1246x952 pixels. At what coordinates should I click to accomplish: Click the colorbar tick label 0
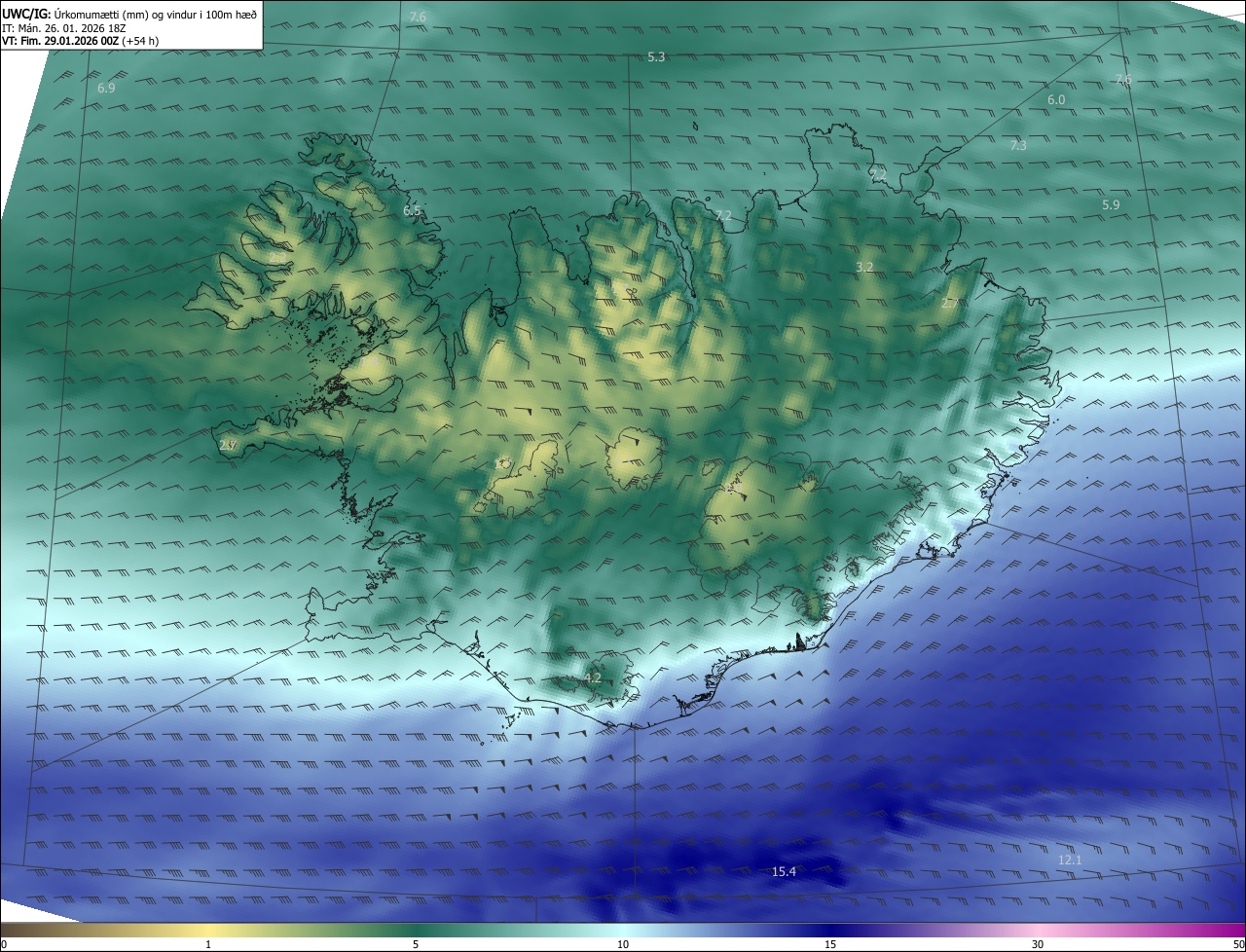[x=4, y=944]
